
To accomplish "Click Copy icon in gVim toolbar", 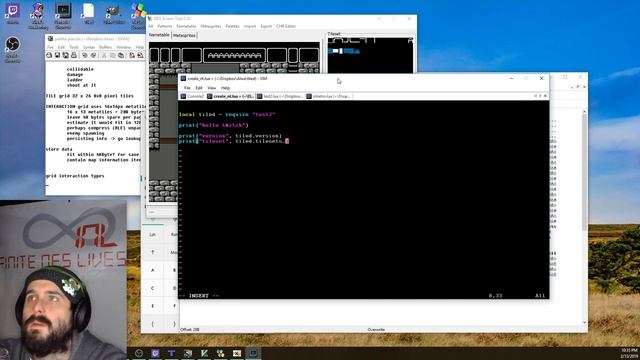I will click(x=113, y=55).
